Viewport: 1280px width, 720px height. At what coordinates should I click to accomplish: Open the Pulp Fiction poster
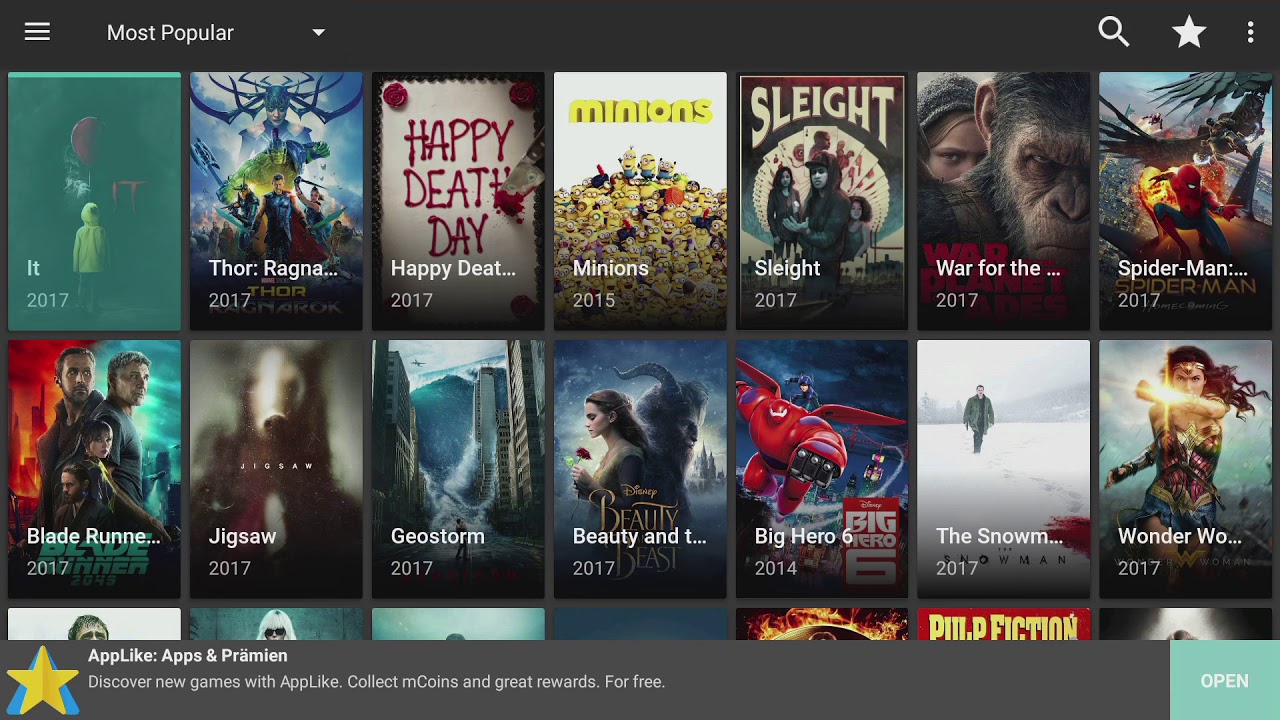point(1003,624)
